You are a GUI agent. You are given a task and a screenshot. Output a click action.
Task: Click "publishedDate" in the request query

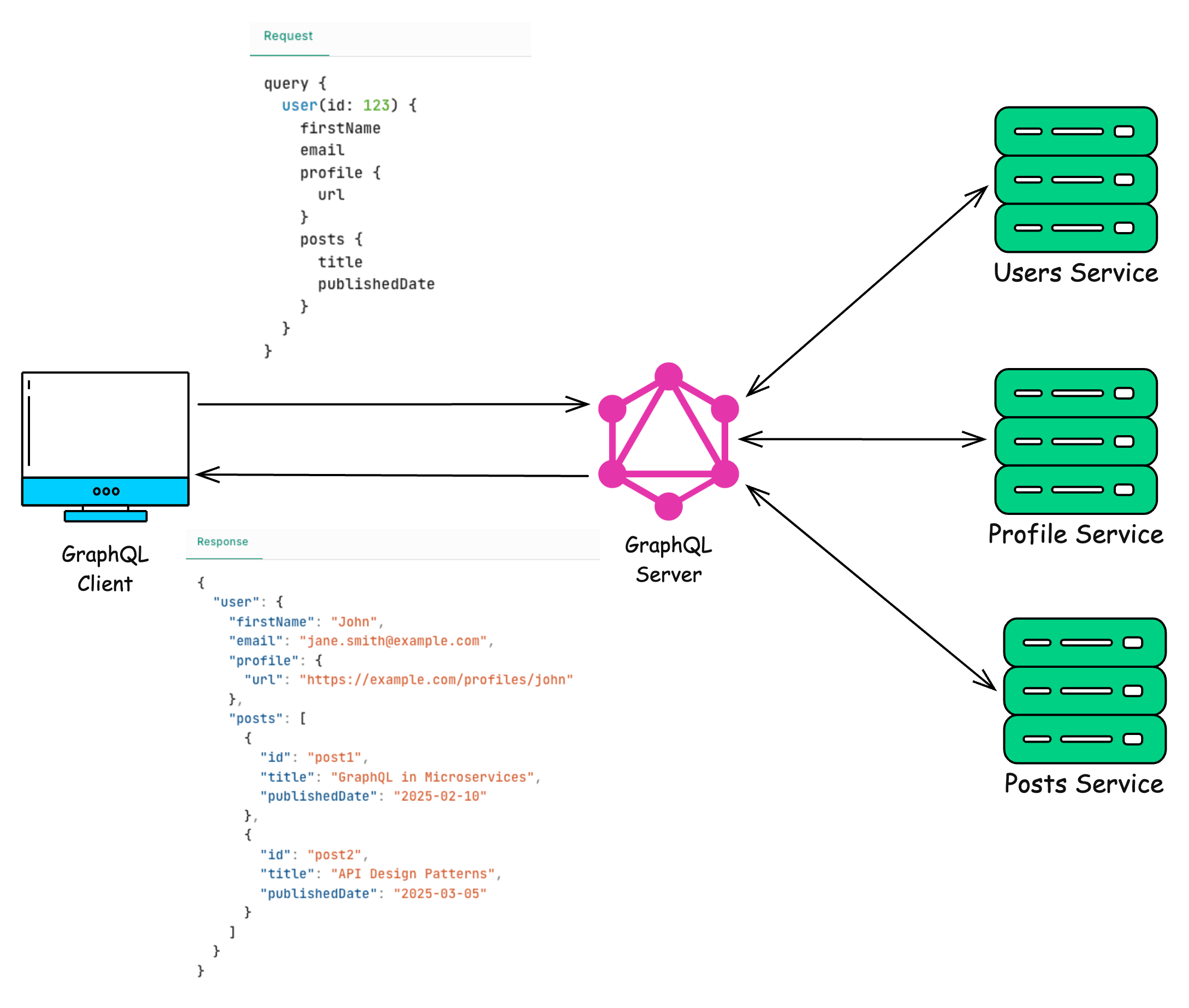click(x=376, y=284)
